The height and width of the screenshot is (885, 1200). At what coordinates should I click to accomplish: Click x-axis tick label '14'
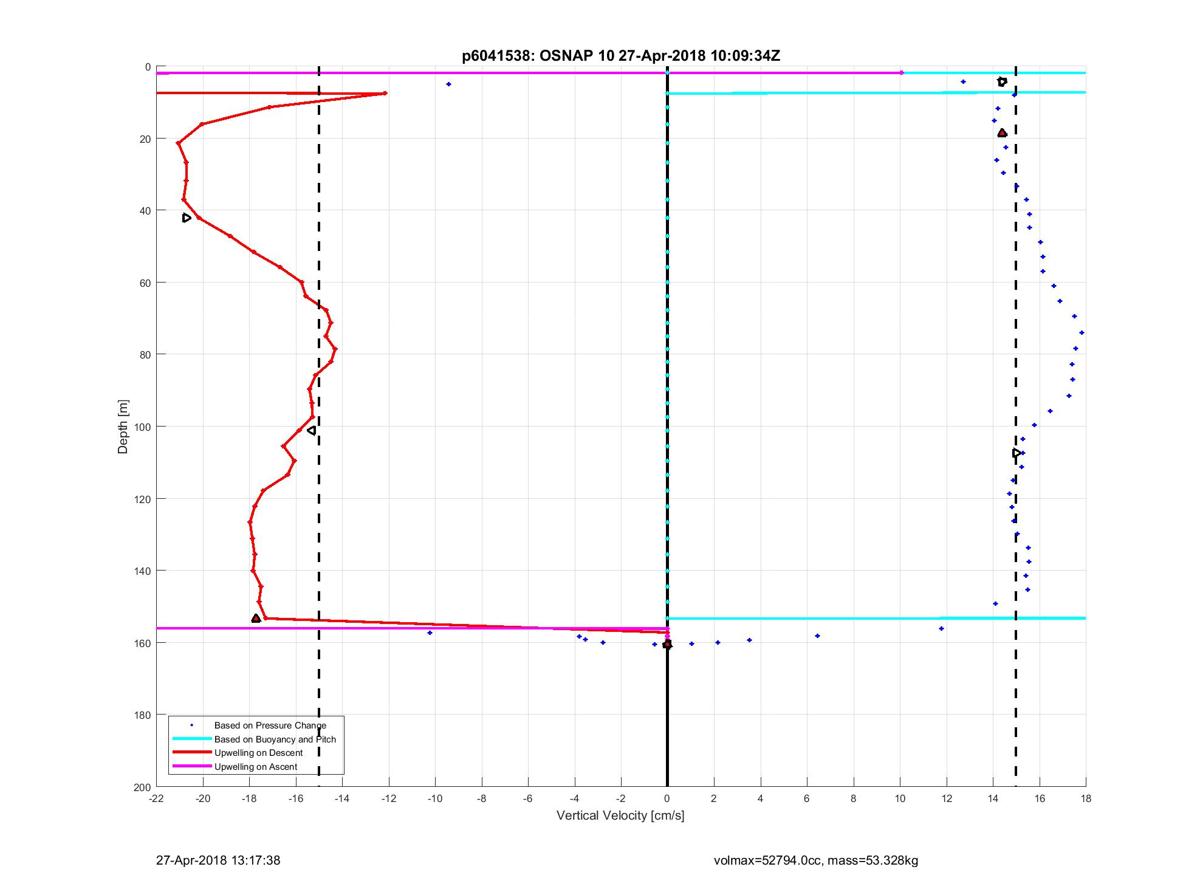[x=993, y=799]
